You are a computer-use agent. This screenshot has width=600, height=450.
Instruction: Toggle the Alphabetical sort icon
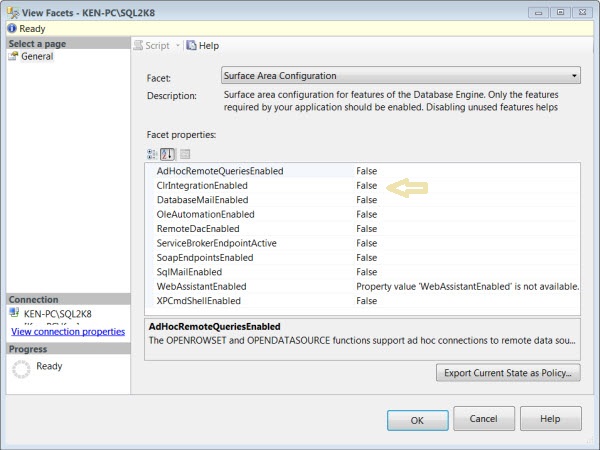point(168,154)
